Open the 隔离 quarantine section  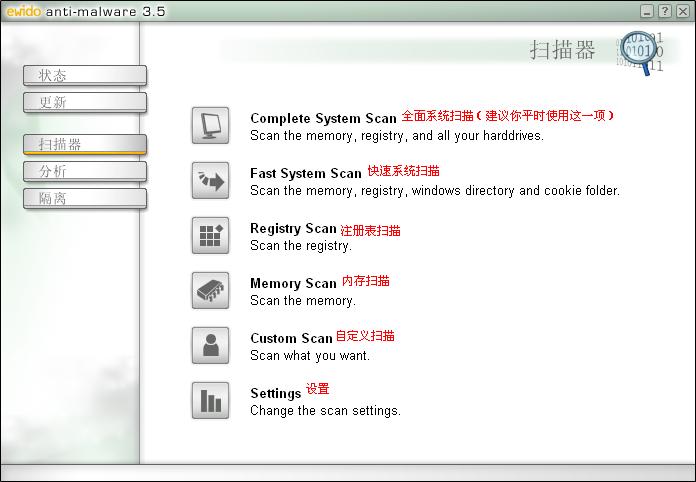(85, 198)
